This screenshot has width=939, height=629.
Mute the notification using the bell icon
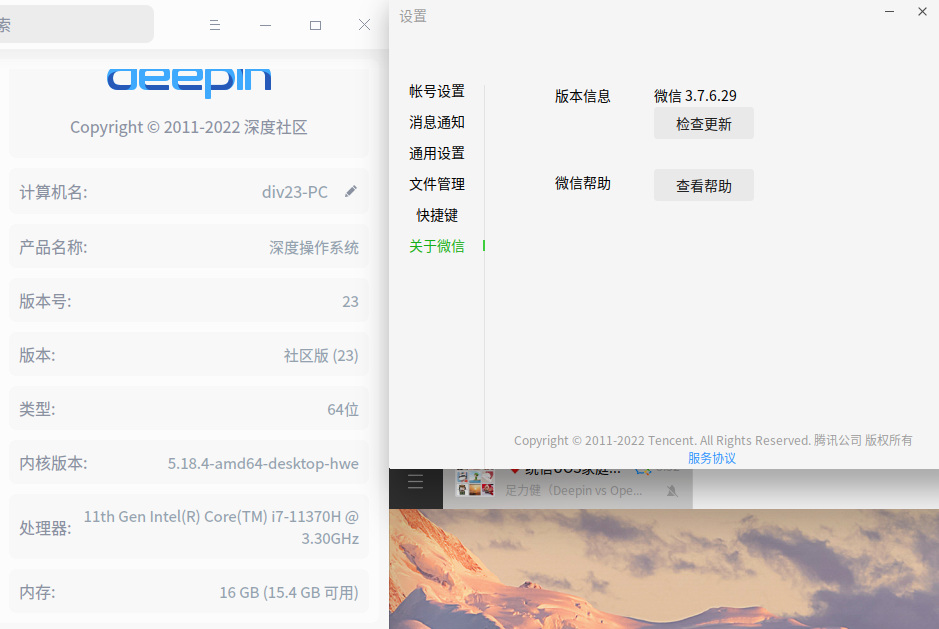[x=673, y=489]
